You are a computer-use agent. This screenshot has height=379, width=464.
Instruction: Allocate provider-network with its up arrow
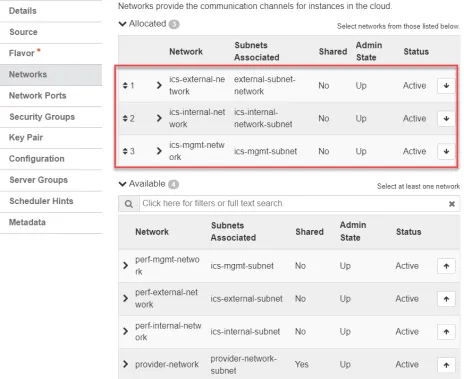[x=446, y=365]
